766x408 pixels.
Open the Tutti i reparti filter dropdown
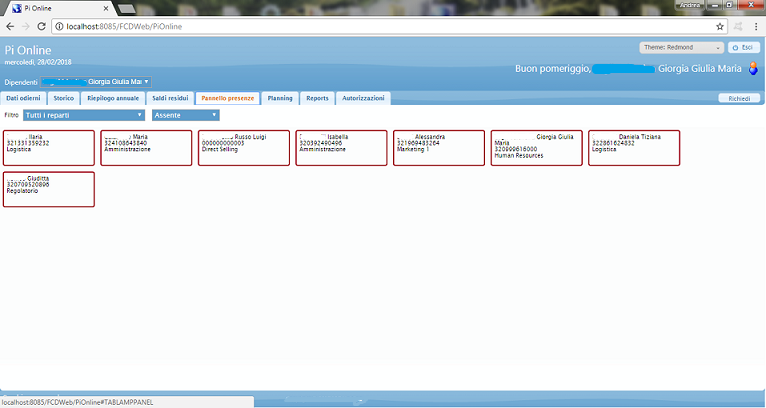coord(84,115)
